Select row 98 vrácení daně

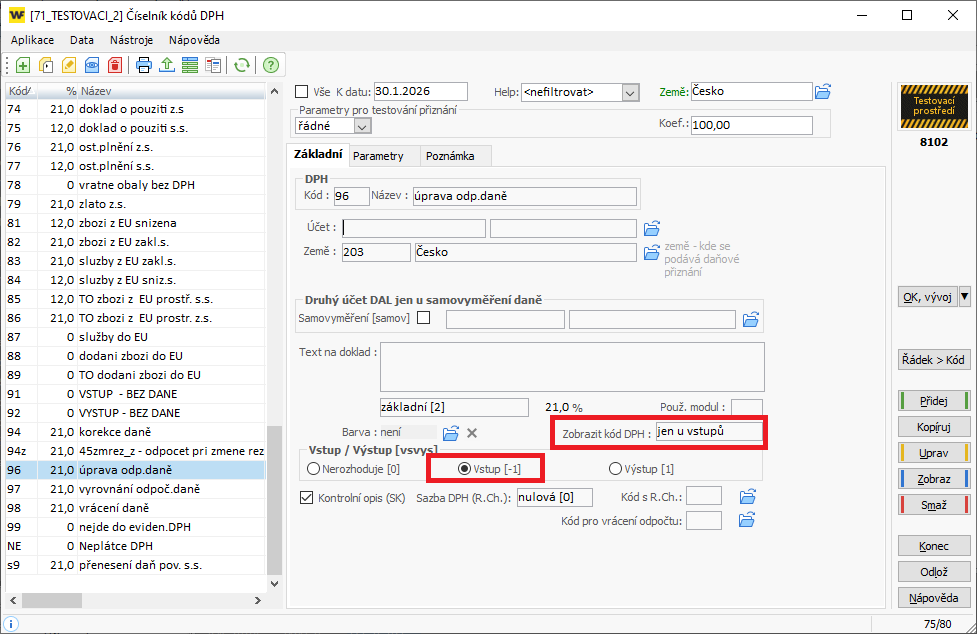136,508
